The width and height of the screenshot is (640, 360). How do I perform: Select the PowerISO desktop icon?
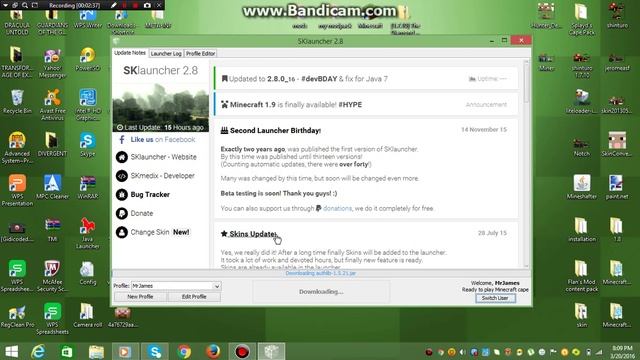pyautogui.click(x=87, y=60)
